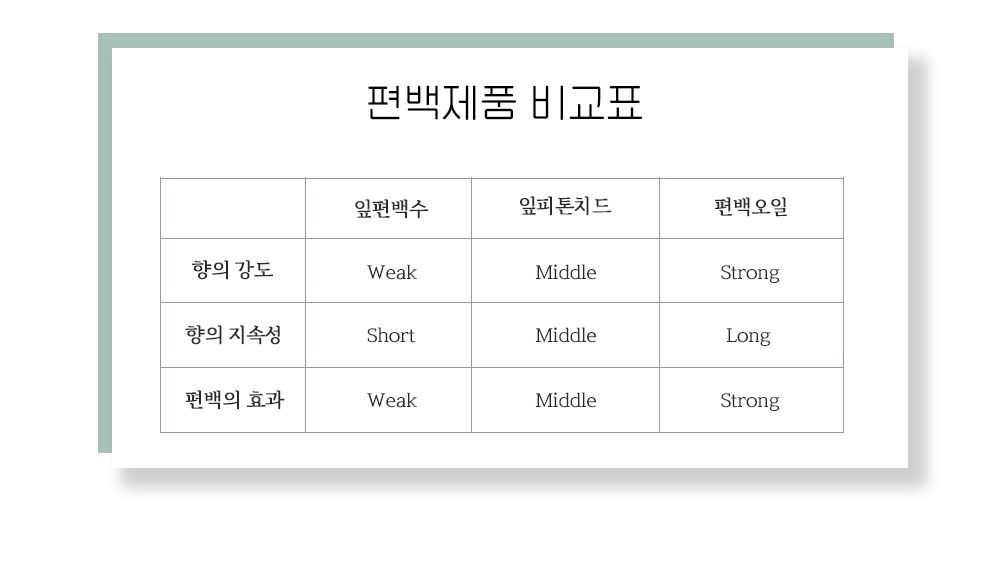This screenshot has width=1000, height=563.
Task: Click Strong cell in 향의 강도 row
Action: pos(751,270)
